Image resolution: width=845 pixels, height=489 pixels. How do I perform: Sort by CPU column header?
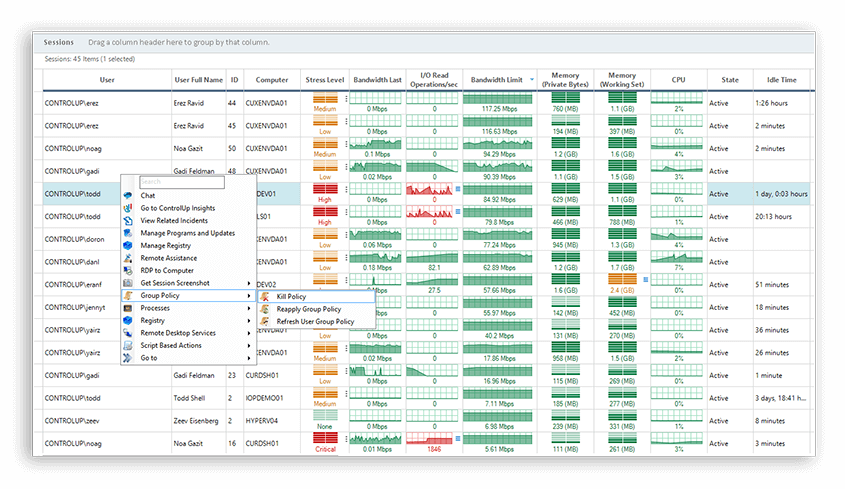click(x=678, y=80)
